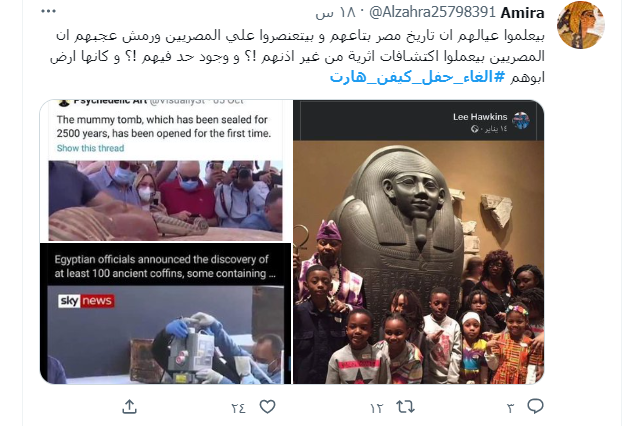Click the share upload icon
641x426 pixels.
(x=130, y=407)
